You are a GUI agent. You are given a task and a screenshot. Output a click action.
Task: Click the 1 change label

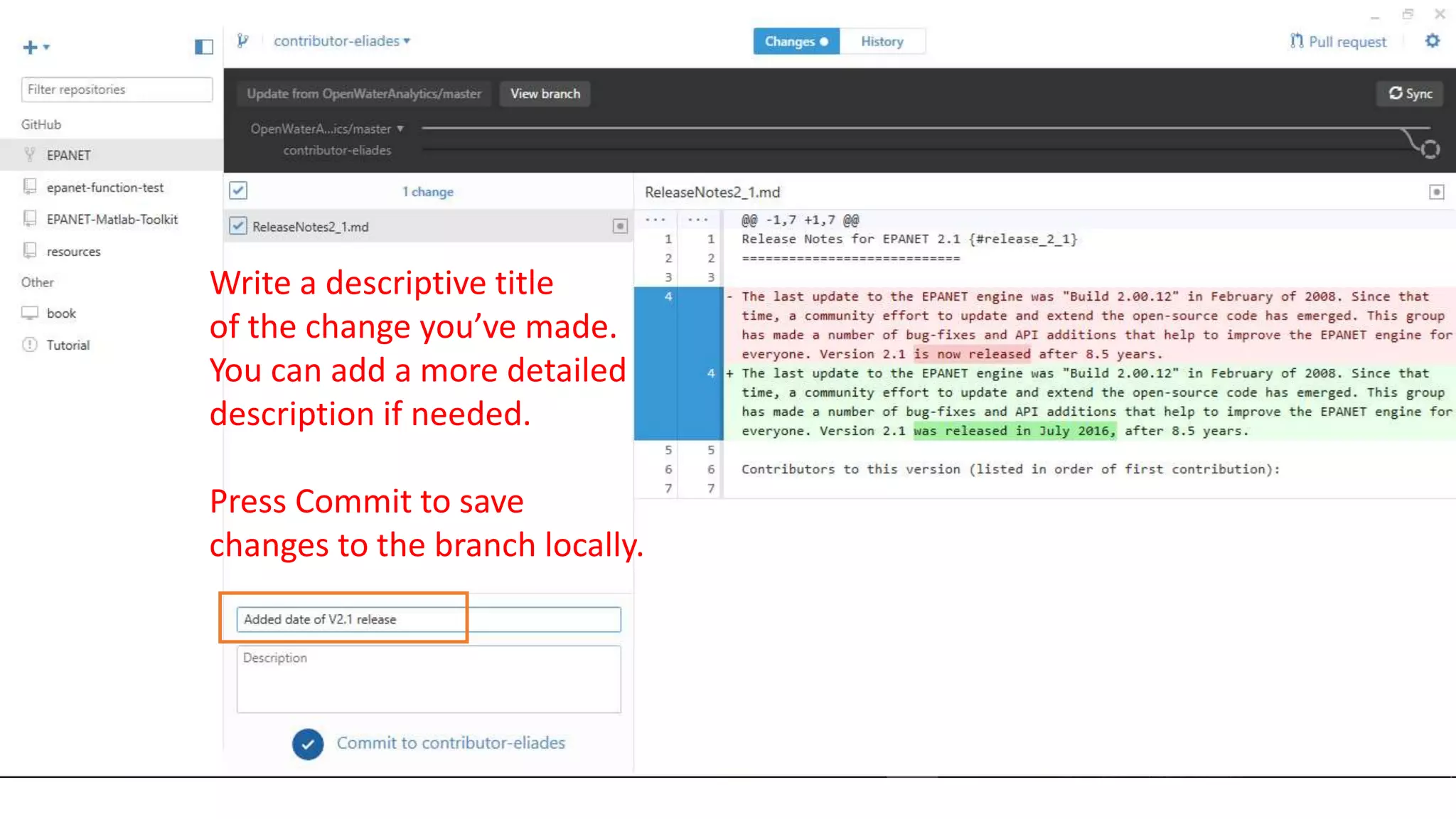tap(427, 191)
